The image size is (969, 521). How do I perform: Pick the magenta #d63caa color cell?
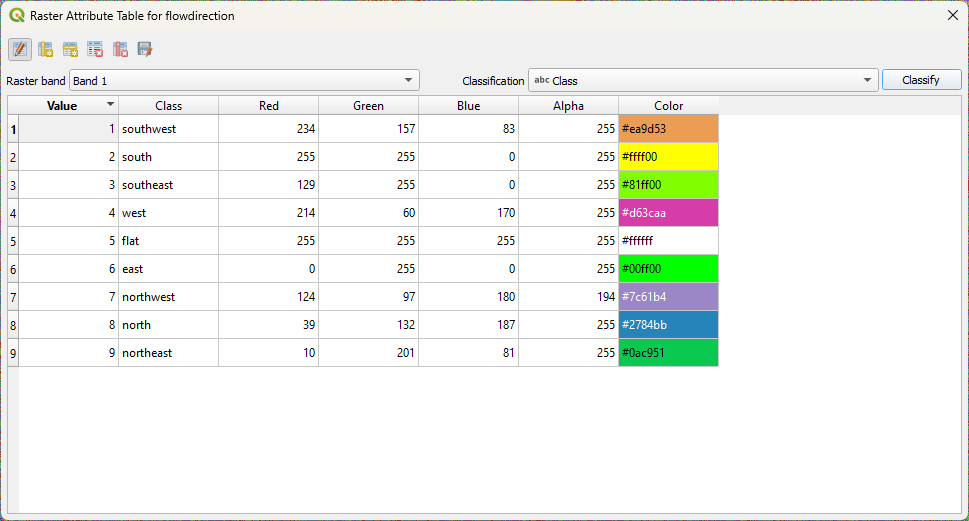pos(668,213)
